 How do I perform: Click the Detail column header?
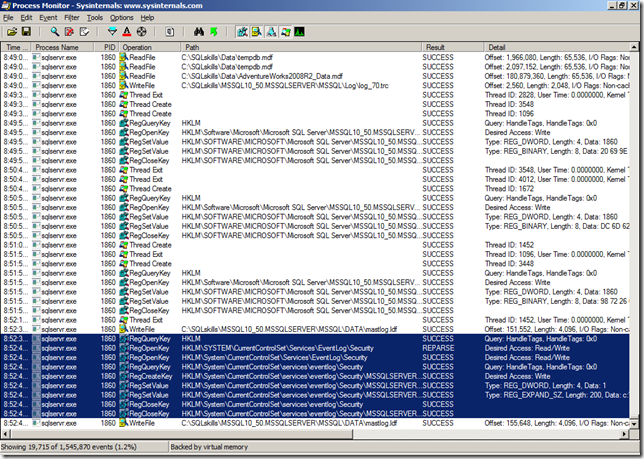point(557,47)
